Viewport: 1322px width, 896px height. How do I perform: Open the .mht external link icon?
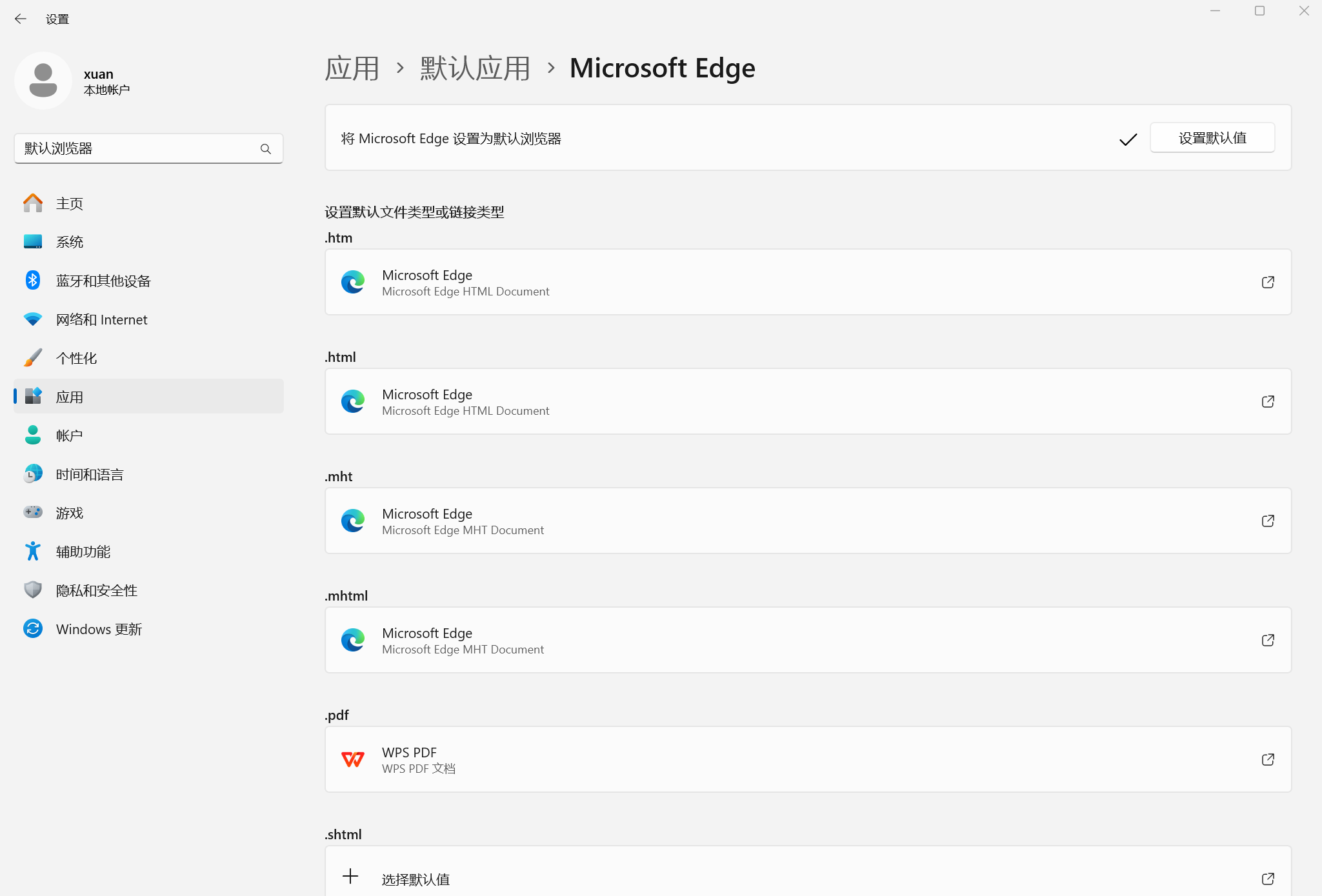point(1268,521)
